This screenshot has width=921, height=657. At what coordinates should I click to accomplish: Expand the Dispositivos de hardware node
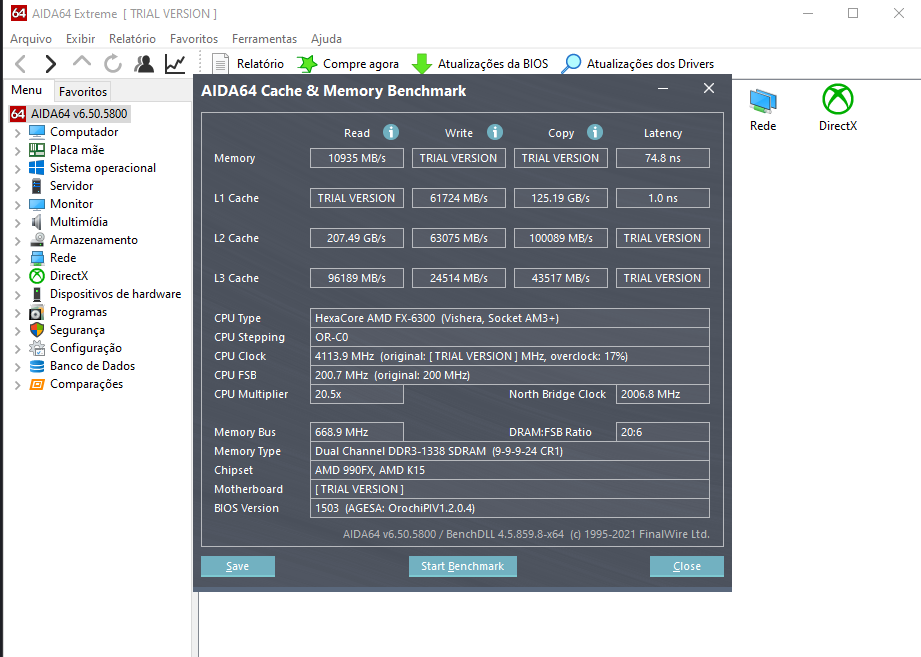click(x=17, y=295)
